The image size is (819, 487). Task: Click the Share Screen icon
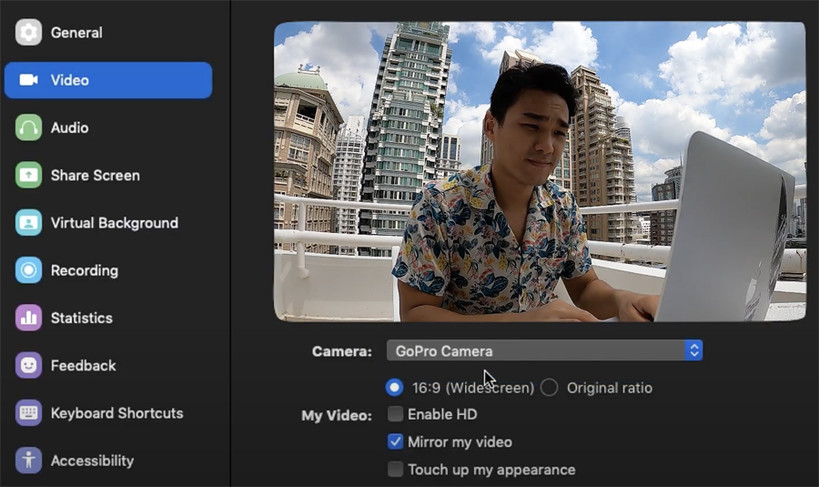click(28, 175)
